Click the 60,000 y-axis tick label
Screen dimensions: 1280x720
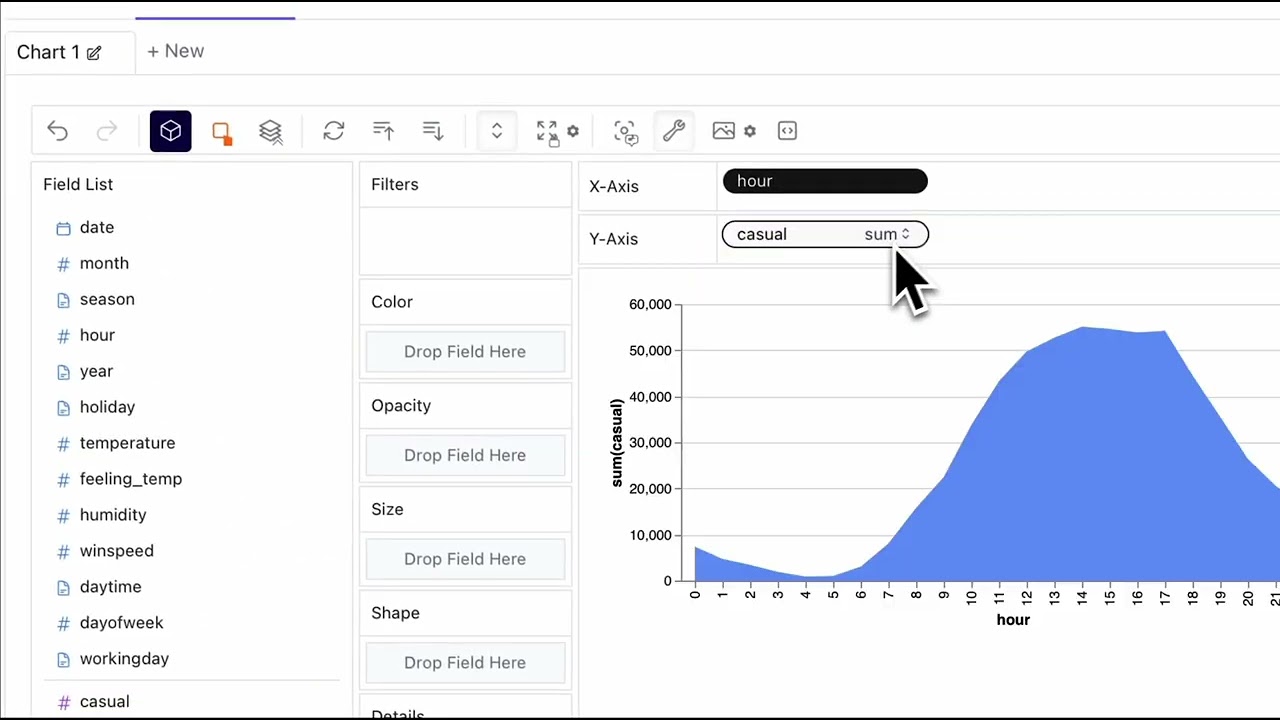(650, 304)
